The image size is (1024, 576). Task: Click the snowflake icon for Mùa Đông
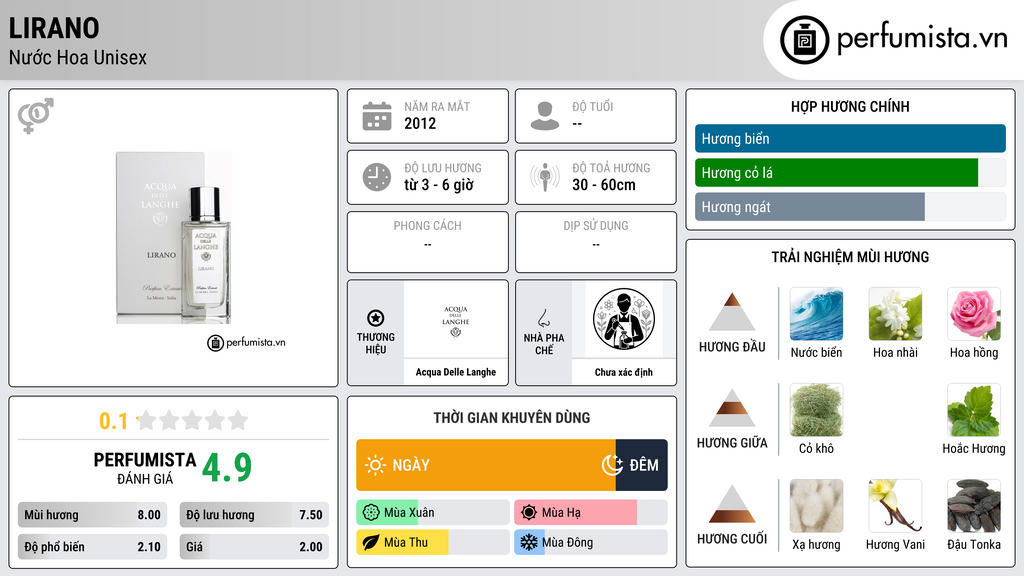tap(529, 542)
